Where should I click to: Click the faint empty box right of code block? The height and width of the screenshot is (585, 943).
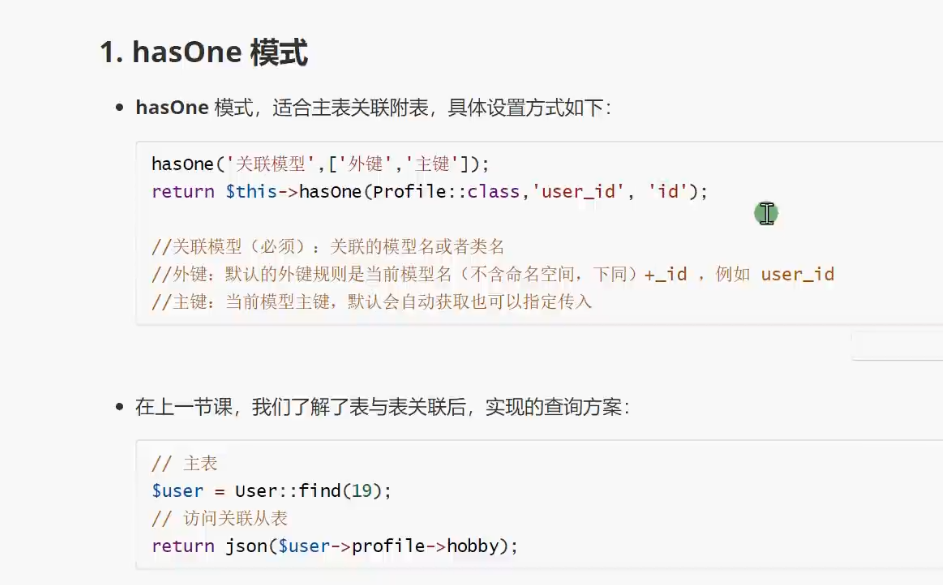pos(897,346)
